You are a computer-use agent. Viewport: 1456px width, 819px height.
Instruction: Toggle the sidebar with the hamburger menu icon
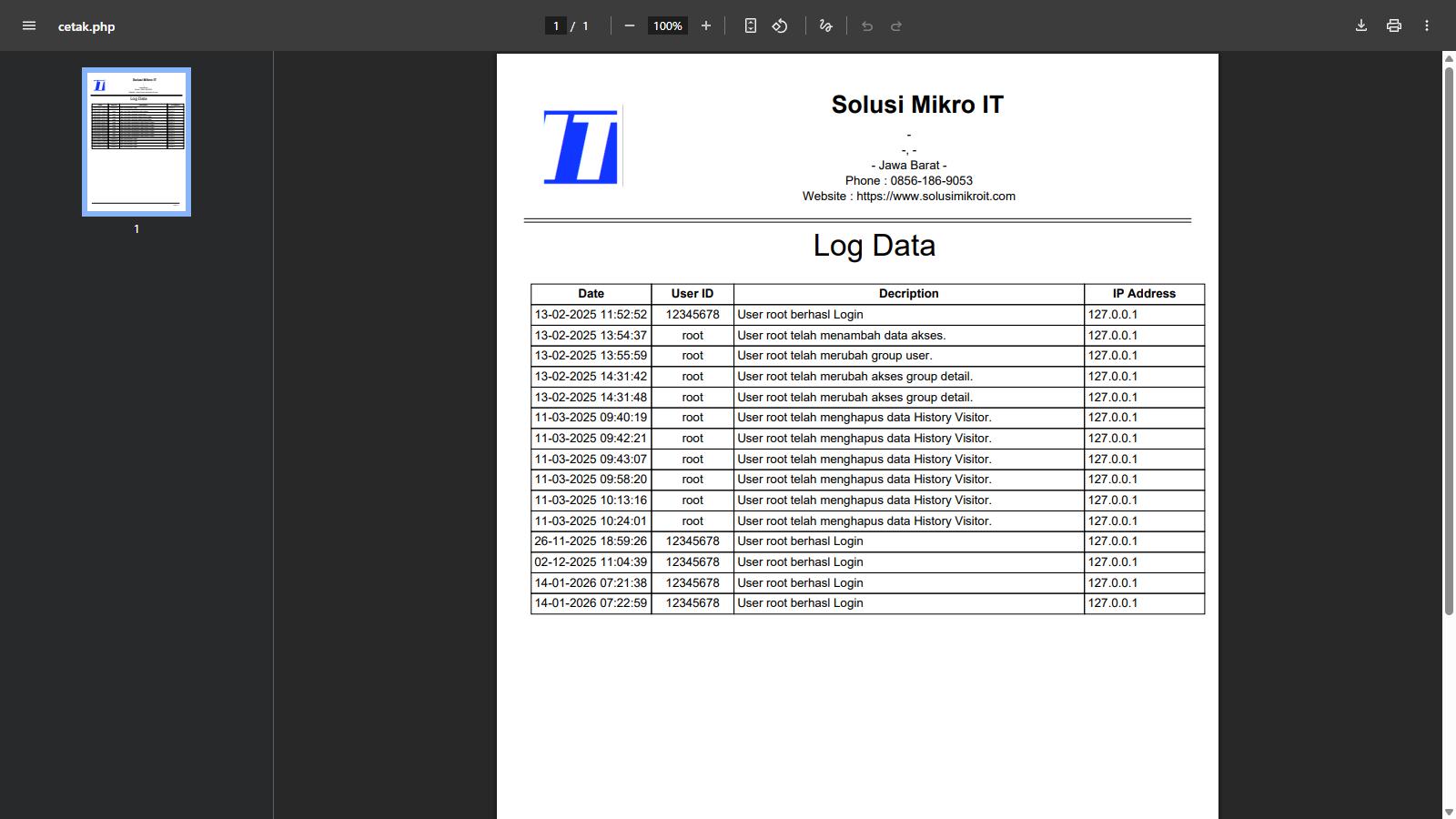pyautogui.click(x=29, y=25)
